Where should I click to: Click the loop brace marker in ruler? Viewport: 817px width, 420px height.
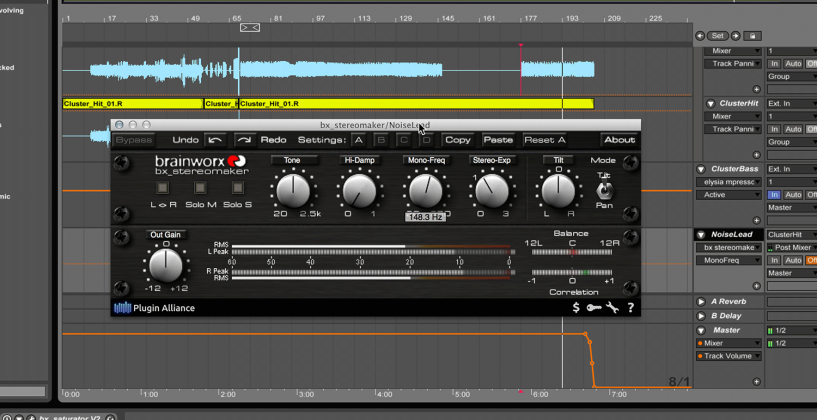[250, 27]
